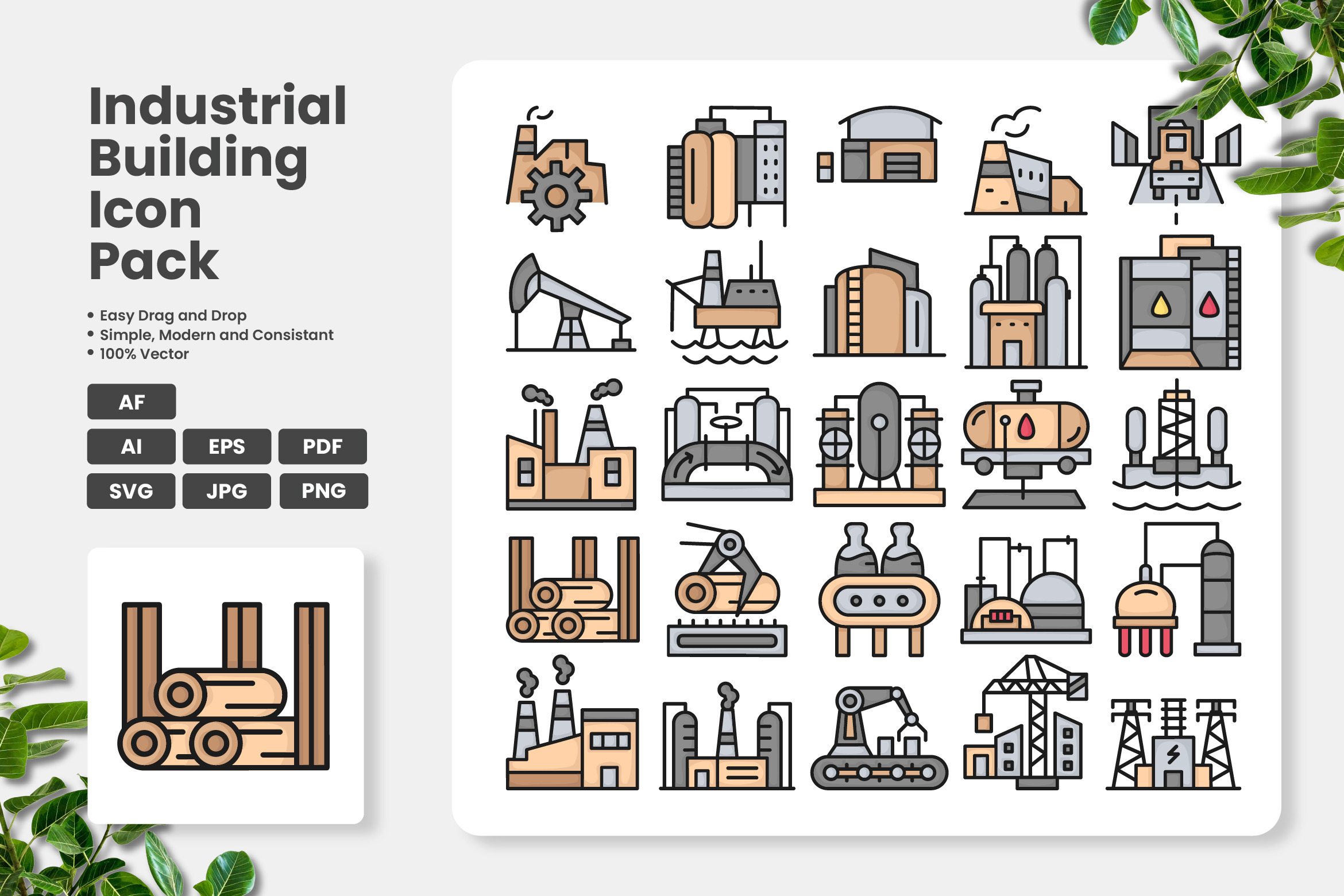Click the nuclear dome power plant icon
1344x896 pixels.
pos(1026,589)
